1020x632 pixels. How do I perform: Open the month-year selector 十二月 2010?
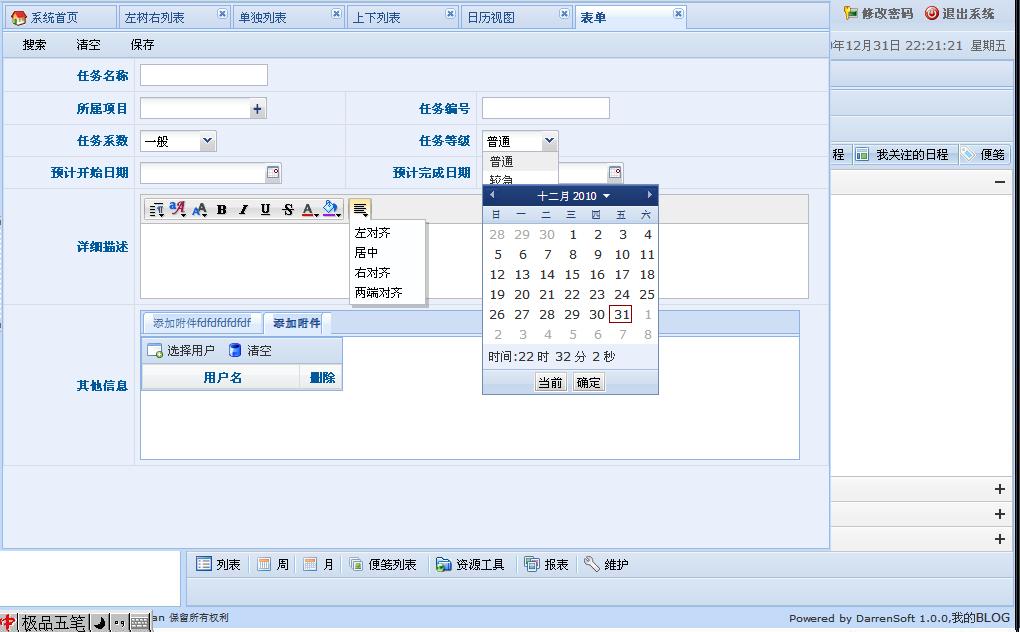tap(572, 196)
